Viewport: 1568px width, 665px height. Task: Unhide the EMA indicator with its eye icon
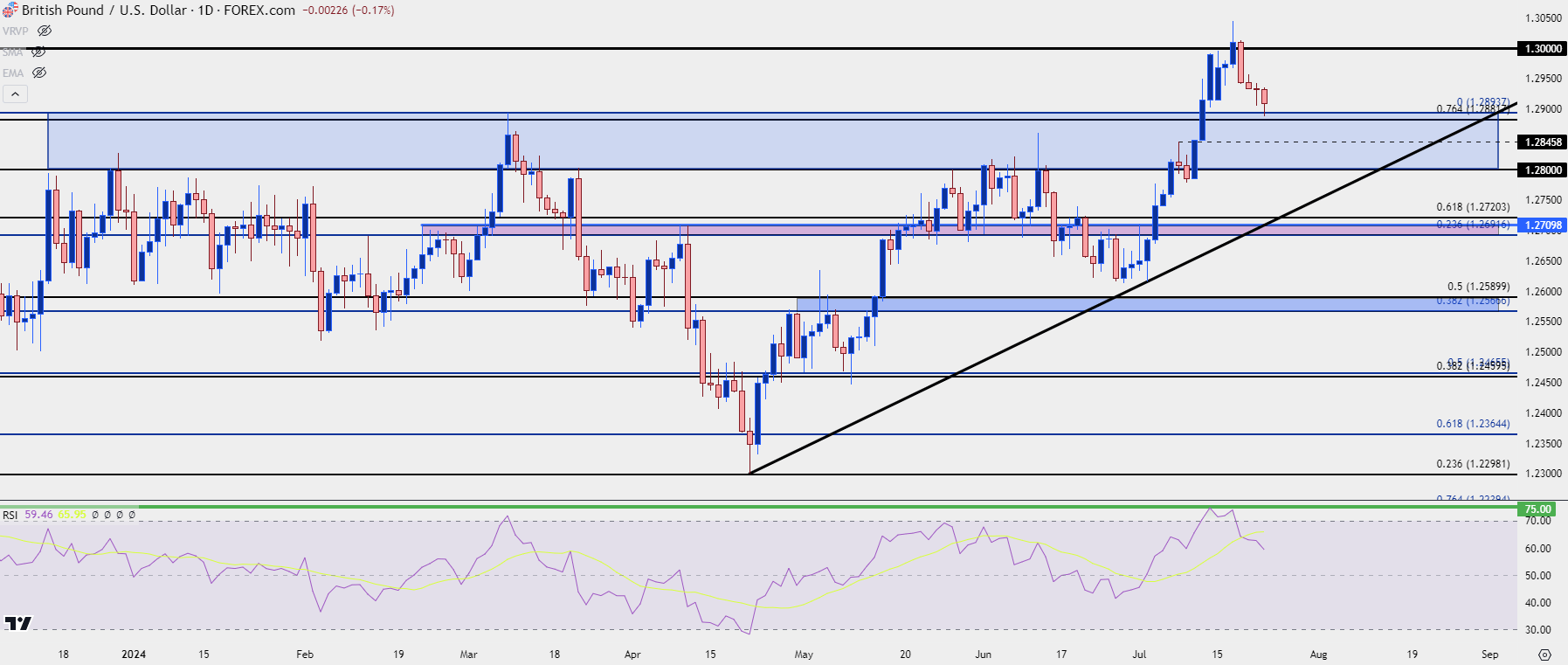39,73
